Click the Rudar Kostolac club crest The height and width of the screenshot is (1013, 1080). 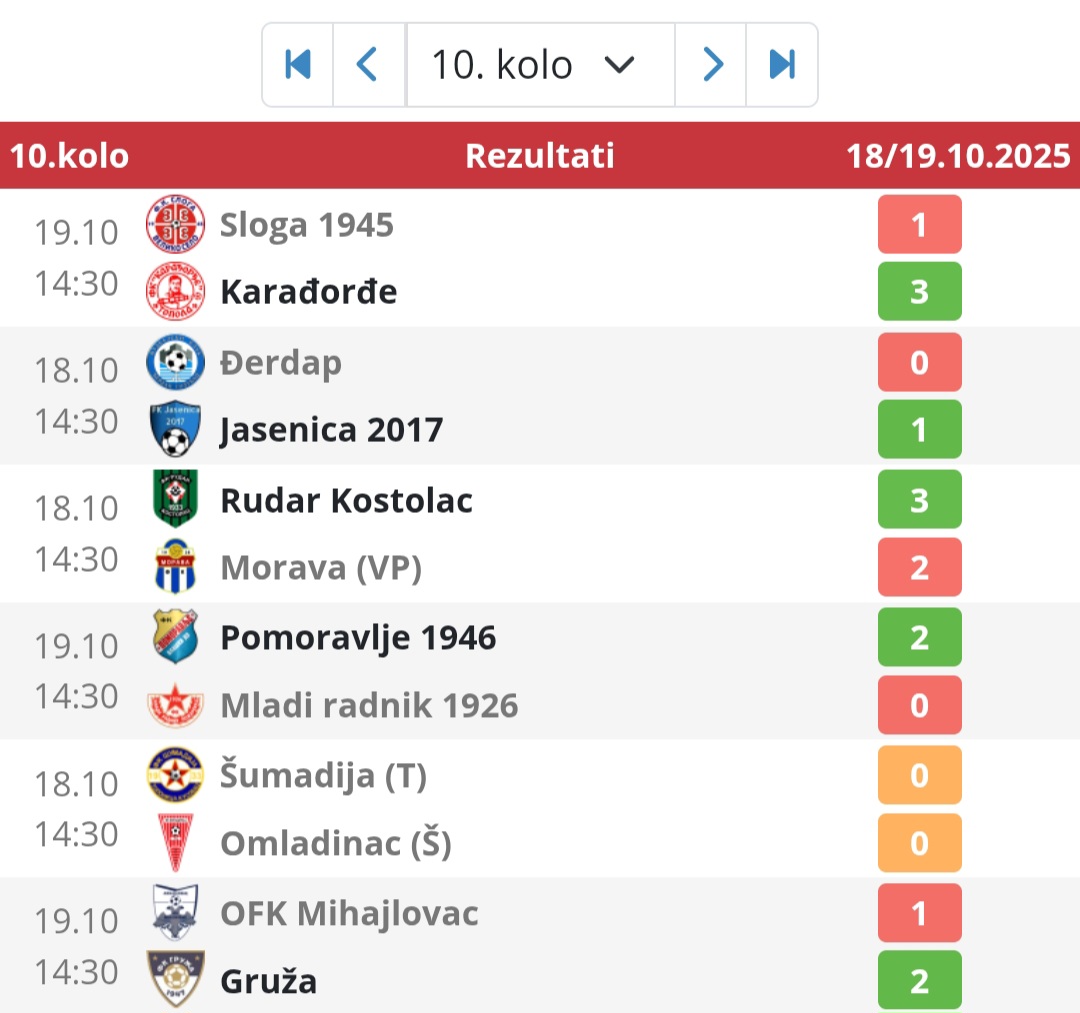(x=175, y=498)
